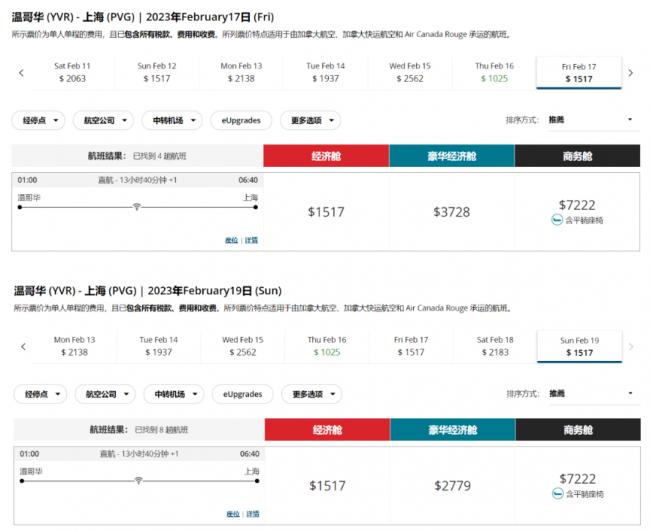Select Fri Feb 17 in the Feb 19 search

pos(411,346)
